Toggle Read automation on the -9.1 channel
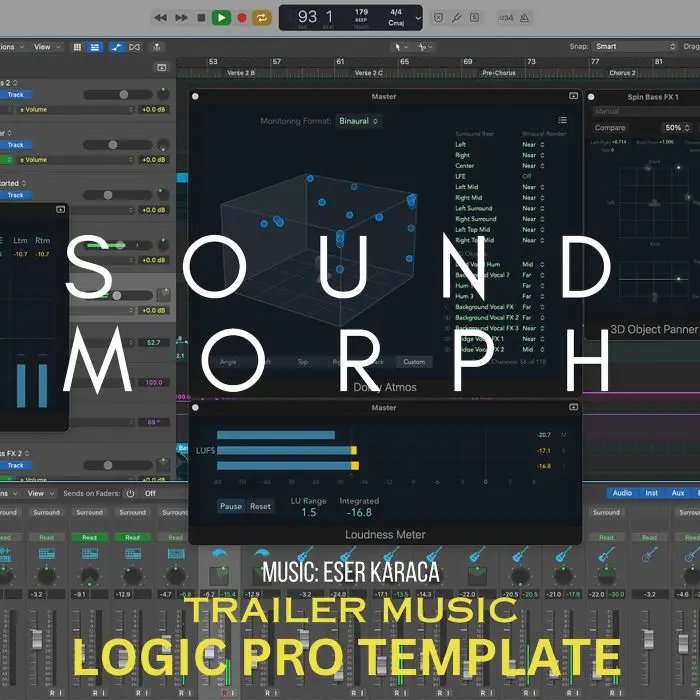 pyautogui.click(x=89, y=538)
